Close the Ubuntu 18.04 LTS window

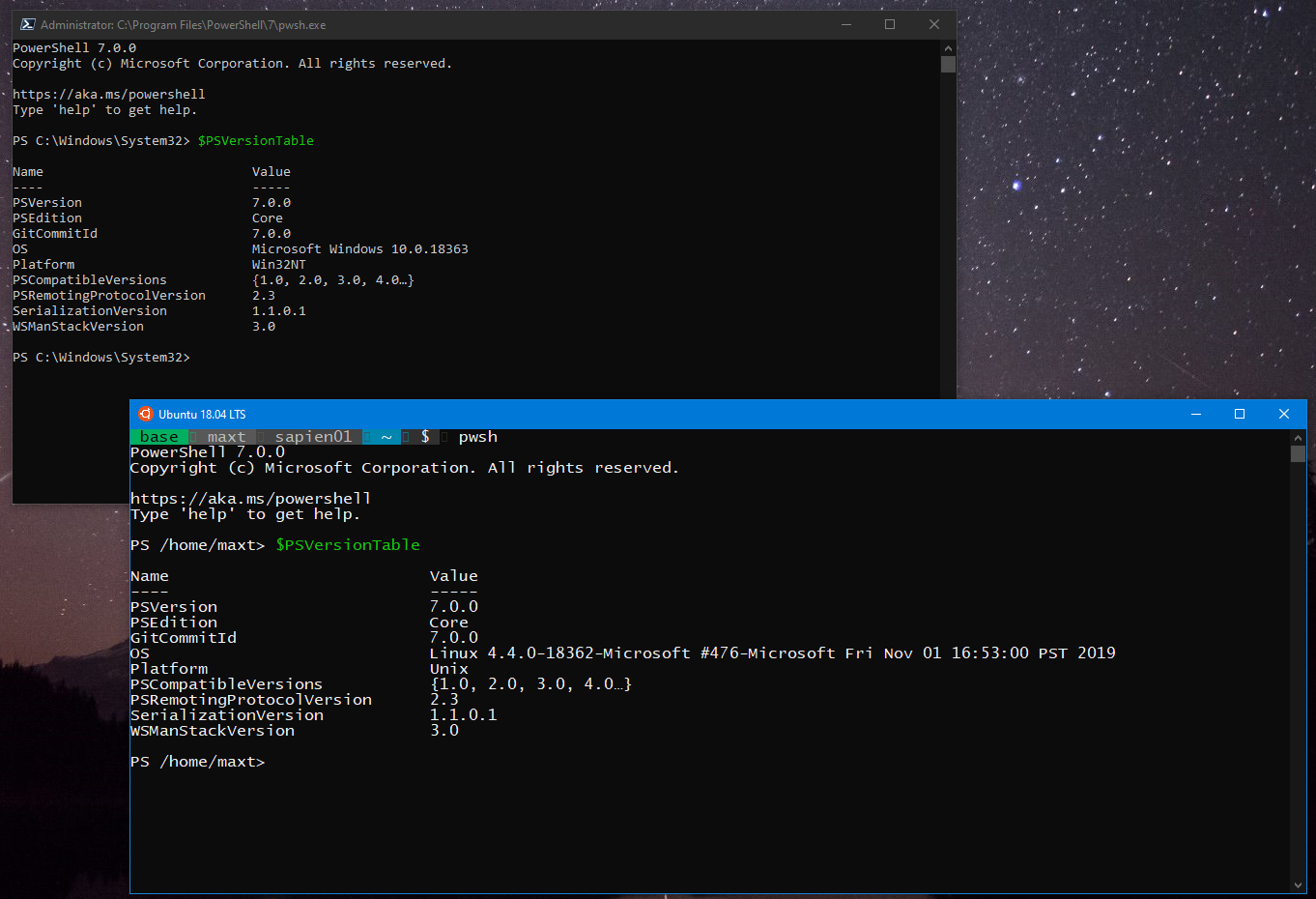tap(1284, 414)
